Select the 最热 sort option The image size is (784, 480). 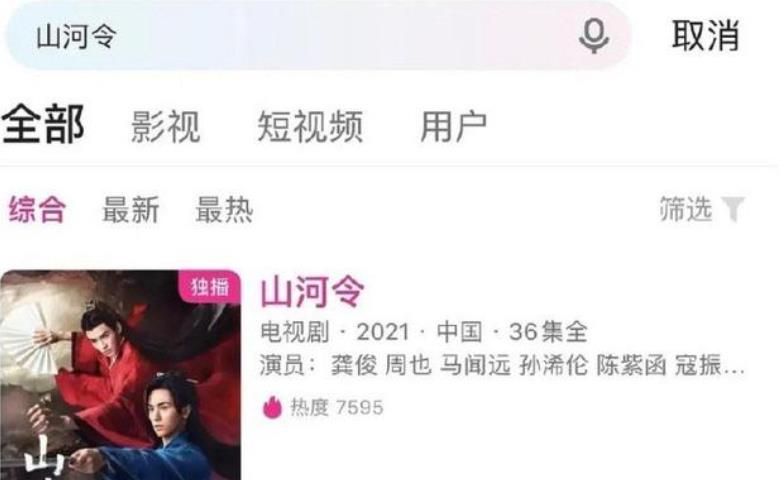click(x=224, y=210)
